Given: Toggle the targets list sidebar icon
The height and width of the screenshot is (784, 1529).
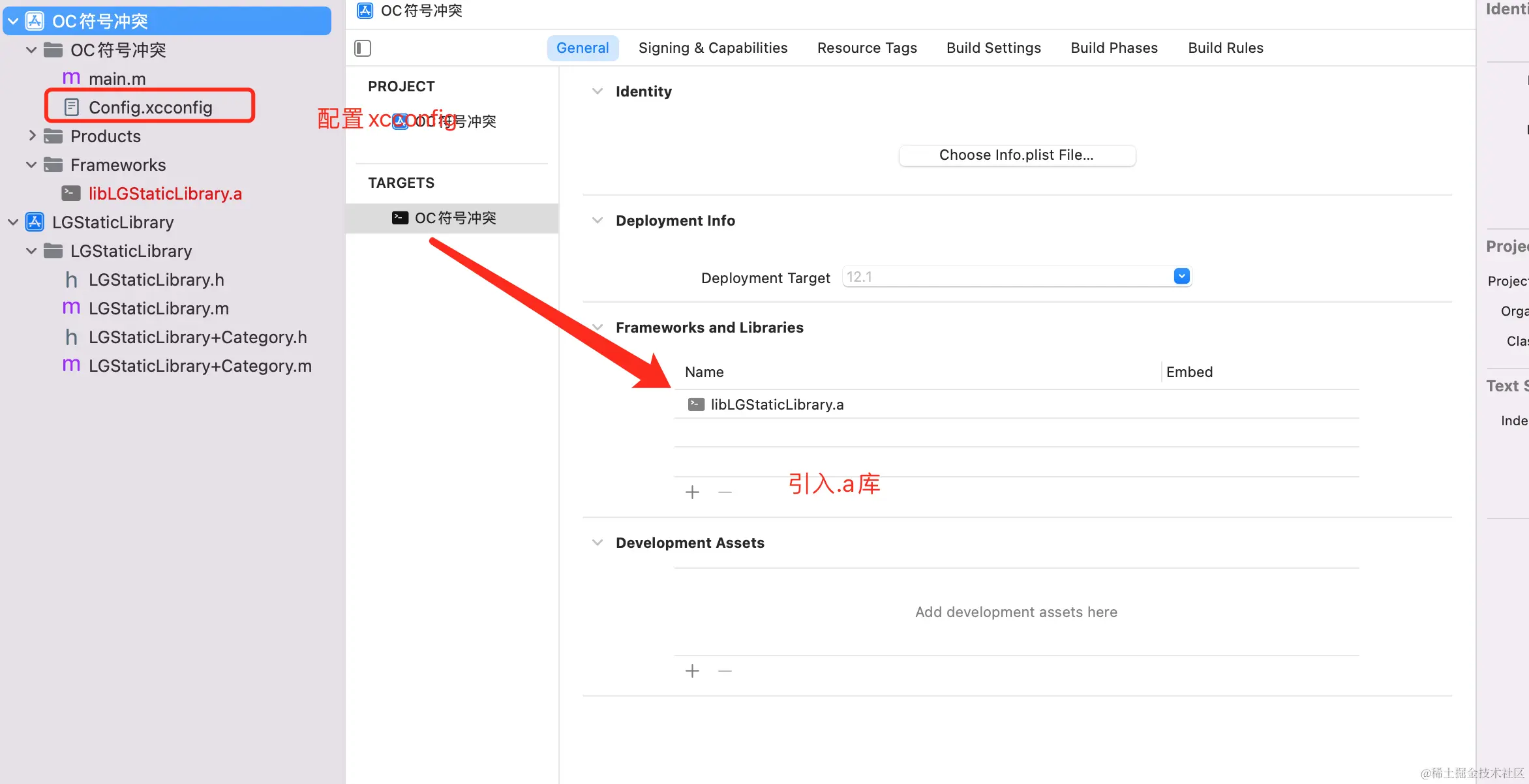Looking at the screenshot, I should tap(363, 48).
